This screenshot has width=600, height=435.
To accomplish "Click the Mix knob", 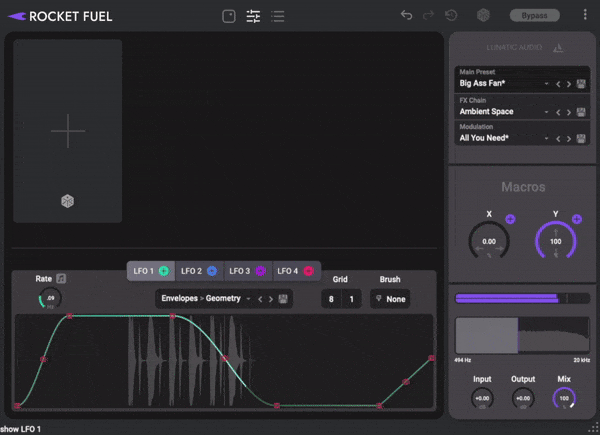I will coord(564,399).
